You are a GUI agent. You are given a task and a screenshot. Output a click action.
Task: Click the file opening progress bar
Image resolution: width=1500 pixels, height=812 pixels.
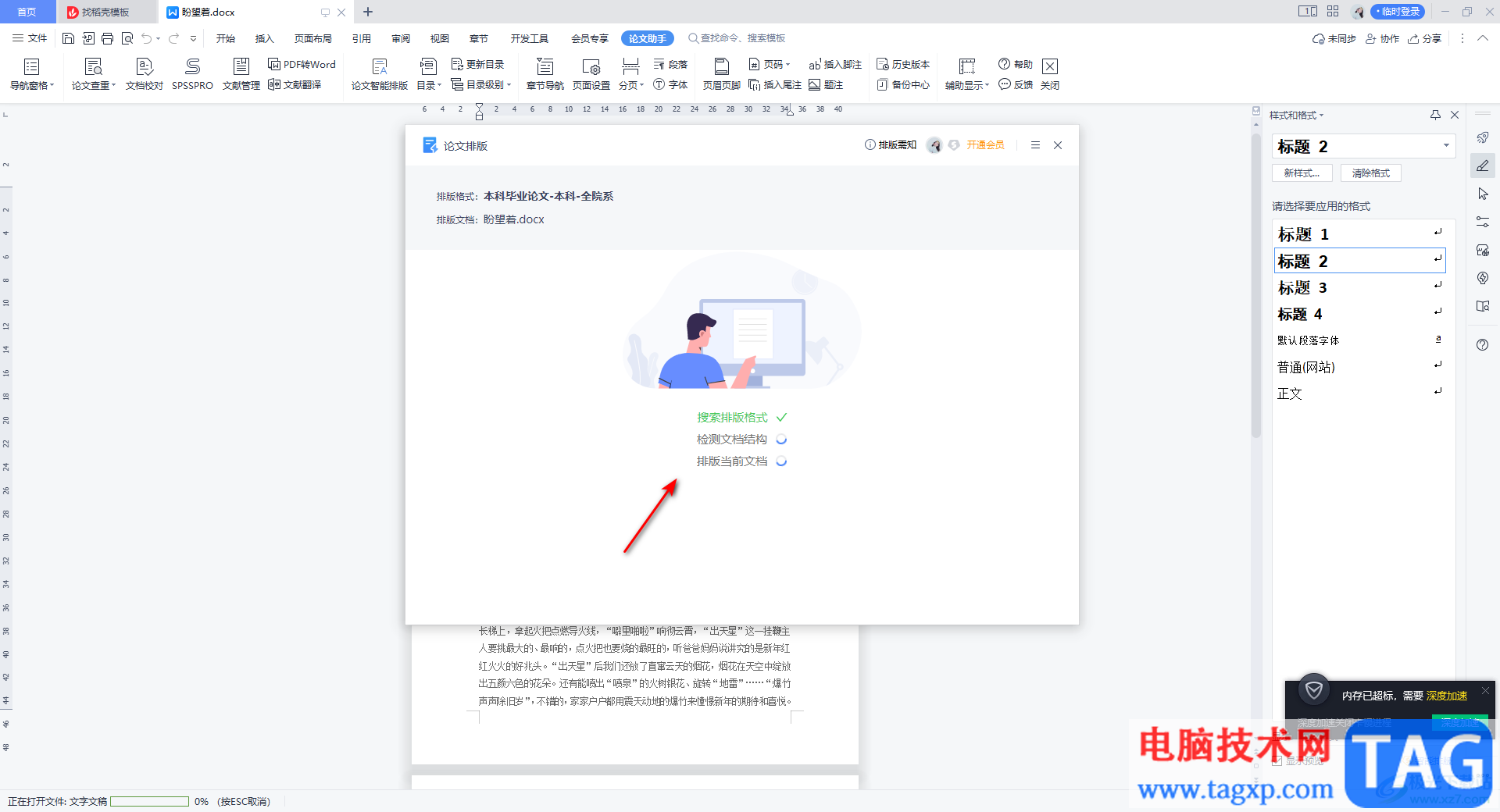[149, 801]
